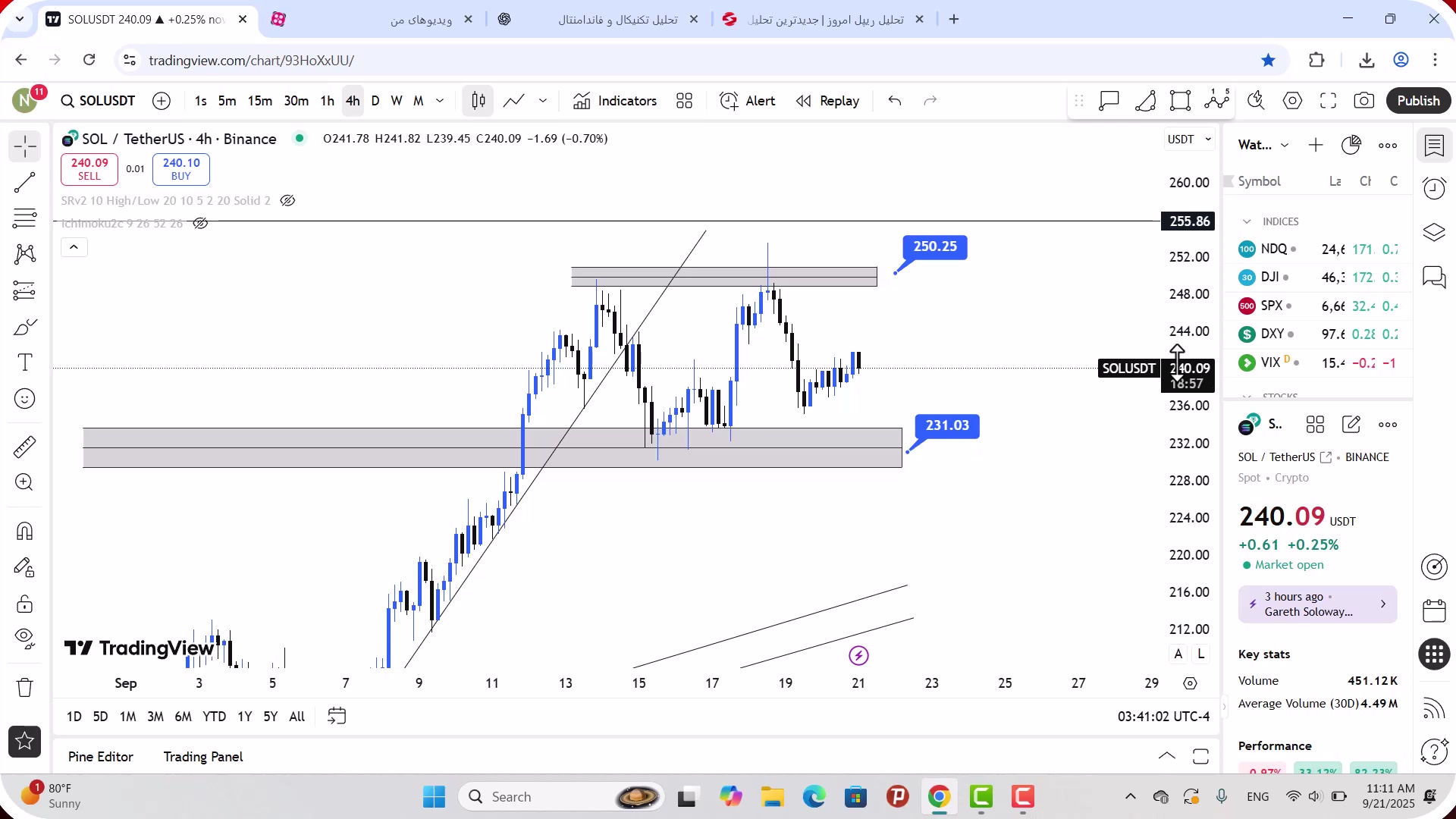
Task: Open the USDT currency dropdown
Action: [1189, 140]
